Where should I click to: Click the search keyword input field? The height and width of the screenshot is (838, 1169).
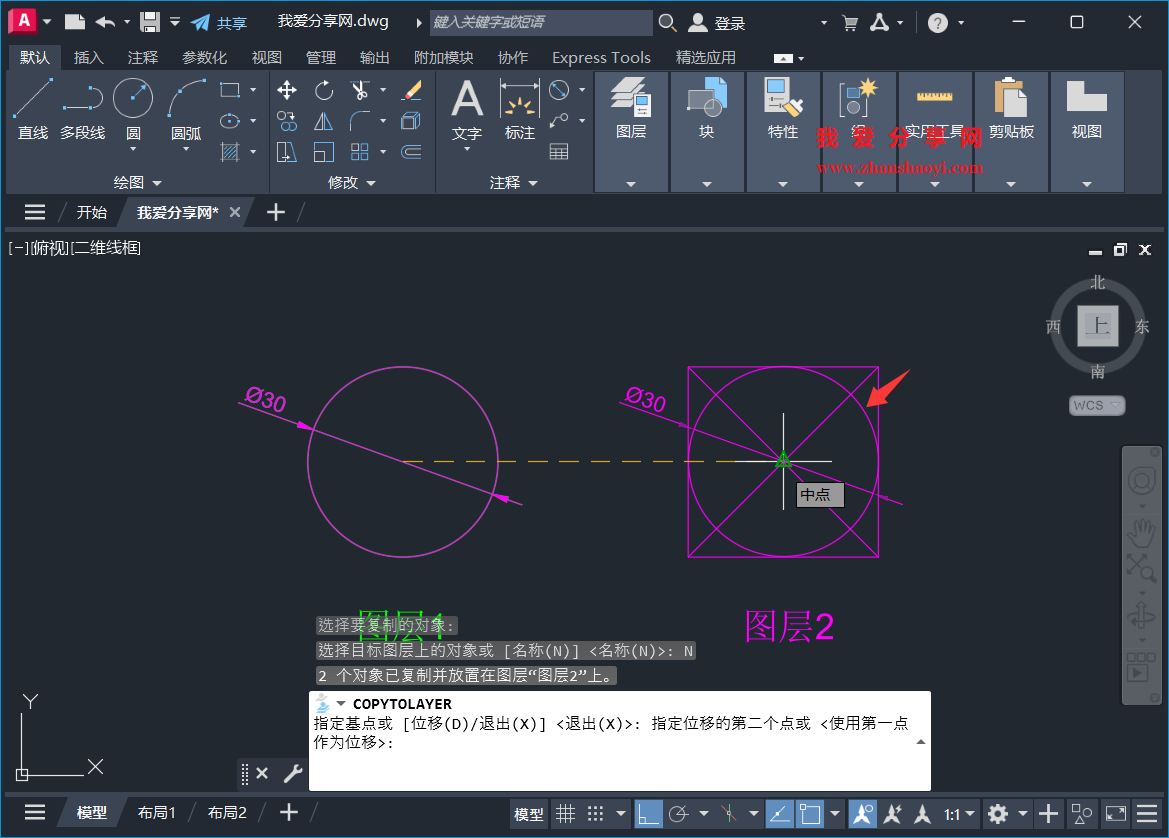[x=541, y=22]
